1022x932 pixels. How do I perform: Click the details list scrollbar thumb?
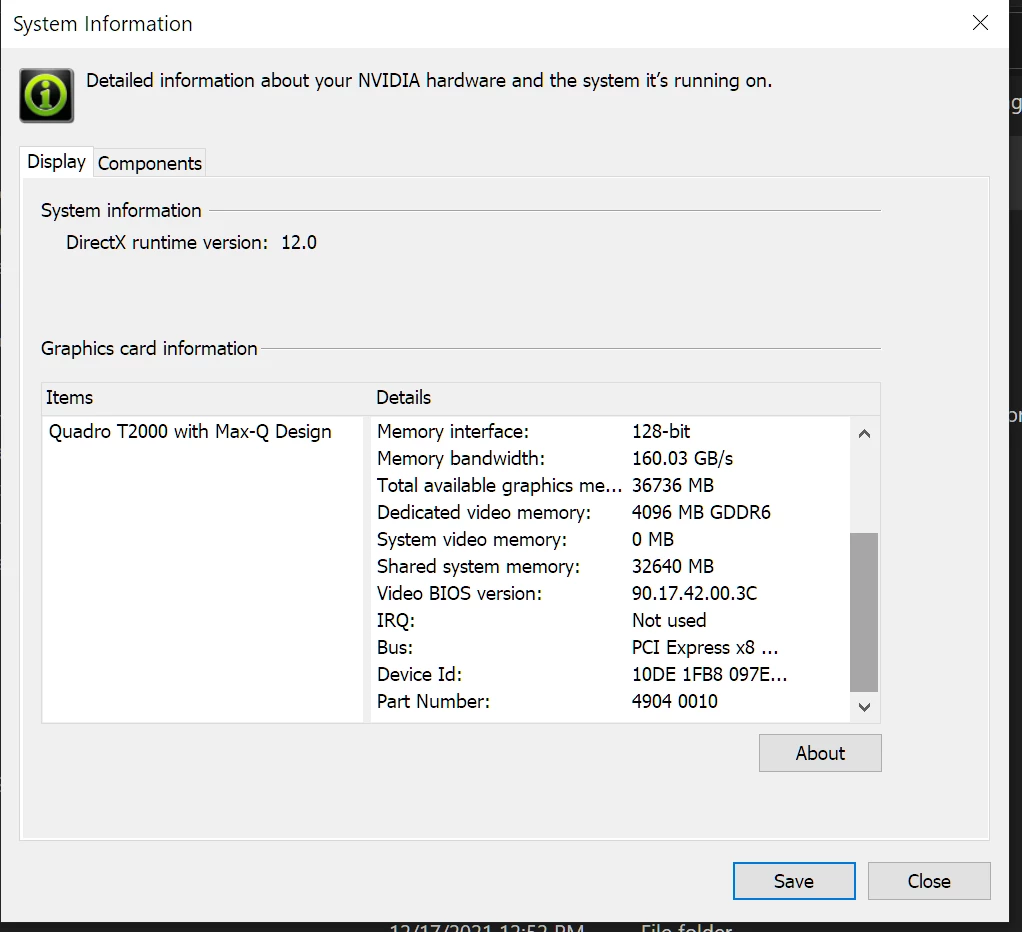click(x=864, y=612)
